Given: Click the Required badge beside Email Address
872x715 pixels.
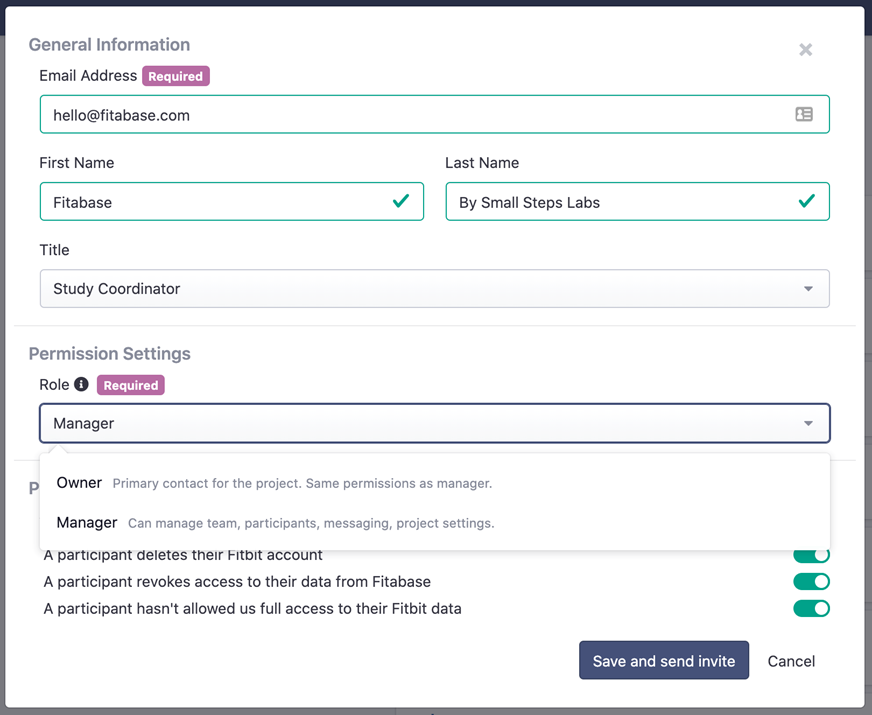Looking at the screenshot, I should 175,75.
